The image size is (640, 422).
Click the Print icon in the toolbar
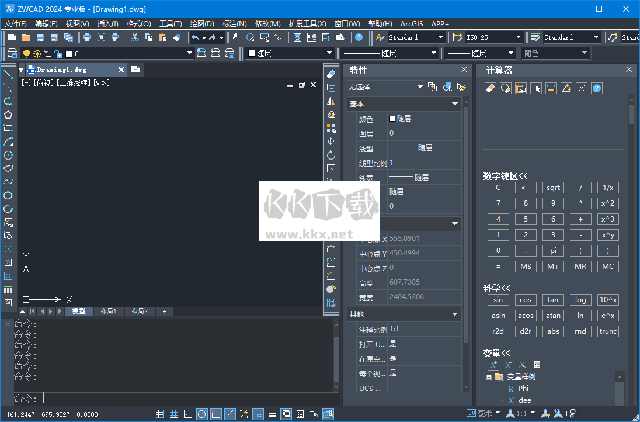tap(87, 38)
